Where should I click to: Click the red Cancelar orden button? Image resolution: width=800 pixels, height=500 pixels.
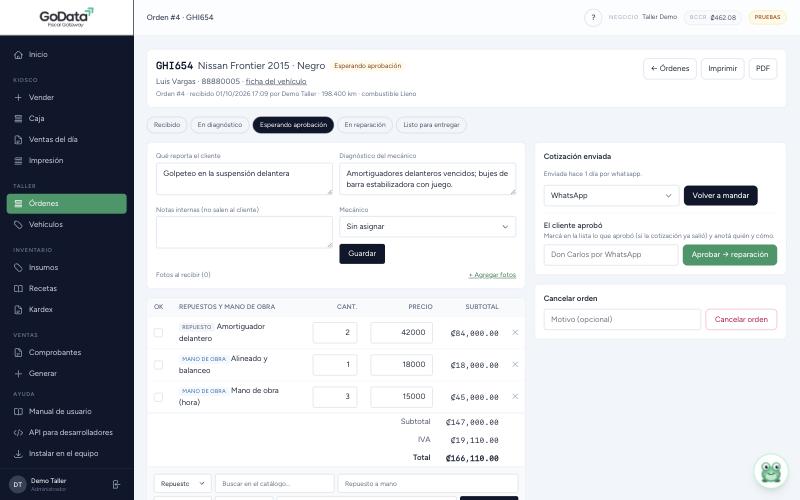(x=741, y=319)
